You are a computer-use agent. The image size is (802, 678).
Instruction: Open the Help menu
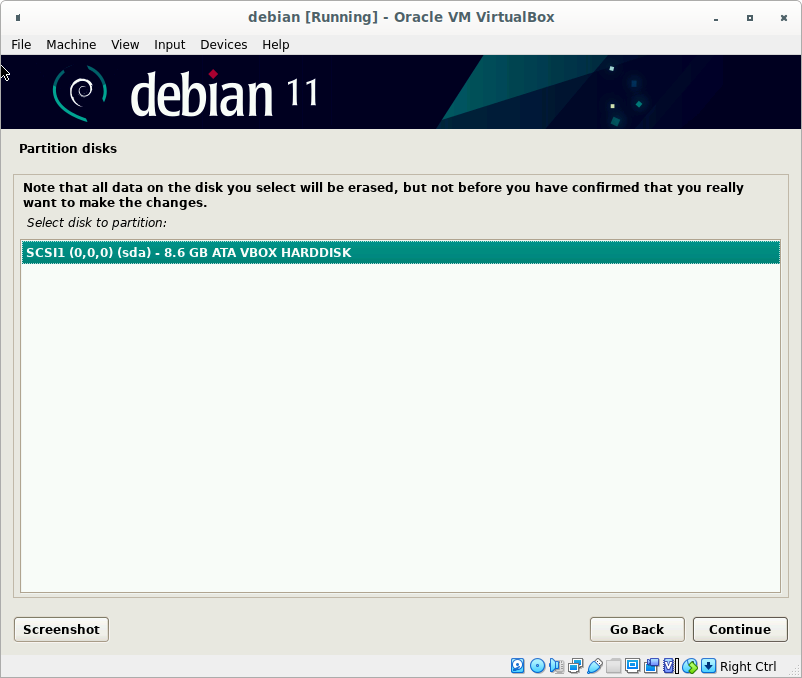coord(275,44)
